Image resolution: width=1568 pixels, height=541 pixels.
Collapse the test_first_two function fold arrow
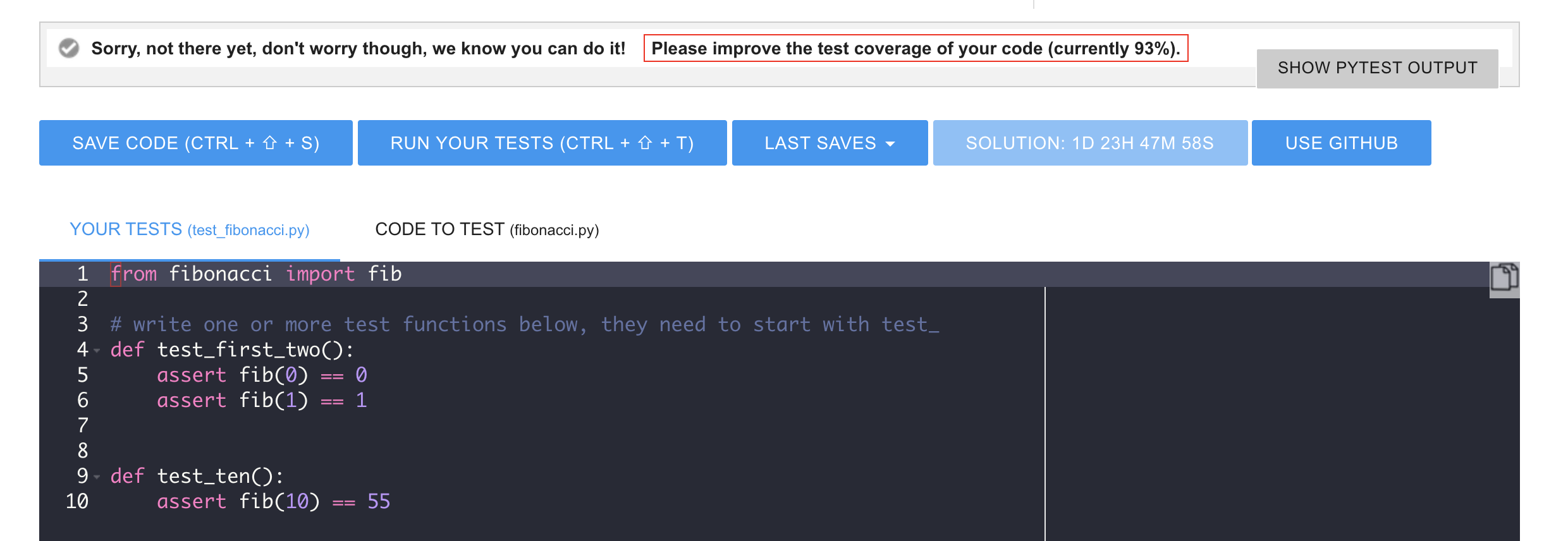[x=97, y=350]
